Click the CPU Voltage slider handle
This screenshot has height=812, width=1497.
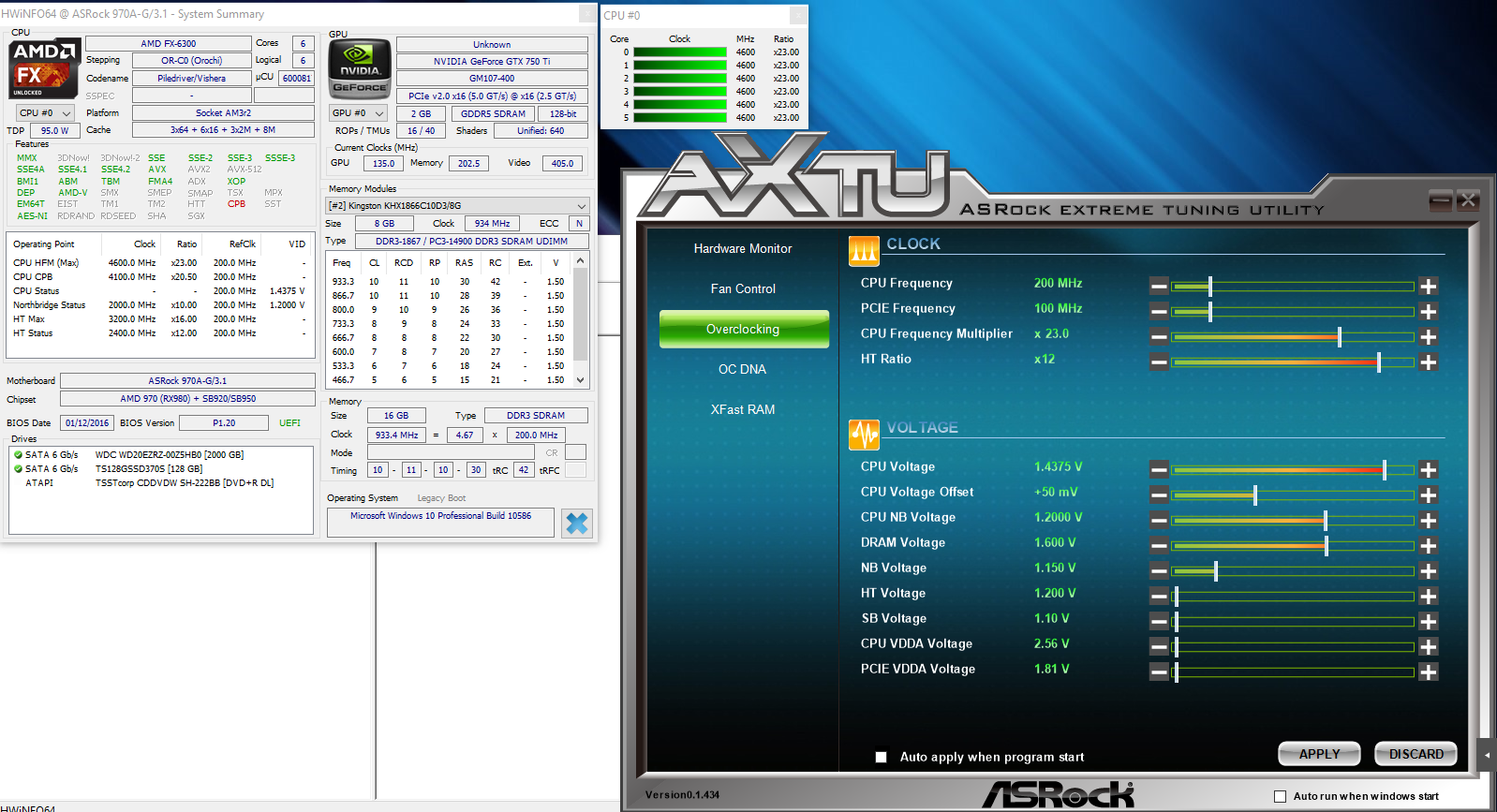point(1385,469)
